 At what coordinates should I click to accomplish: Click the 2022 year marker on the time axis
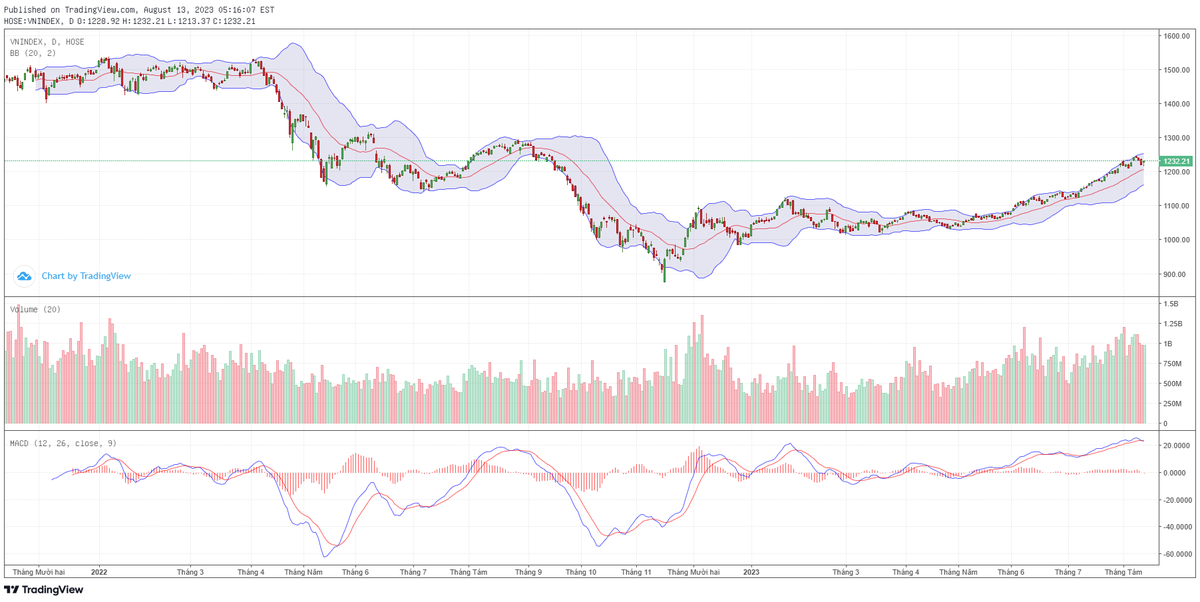[99, 572]
